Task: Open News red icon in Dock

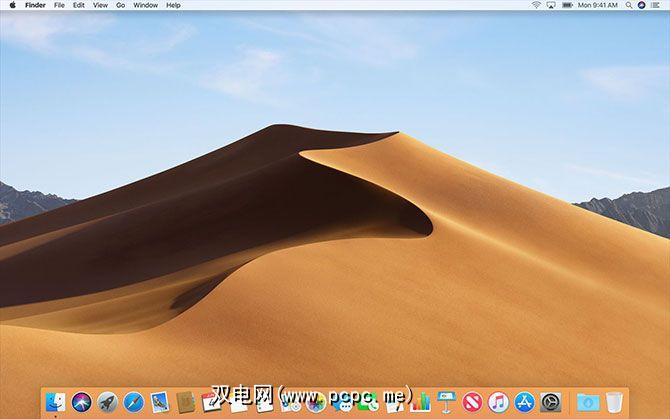Action: (x=473, y=402)
